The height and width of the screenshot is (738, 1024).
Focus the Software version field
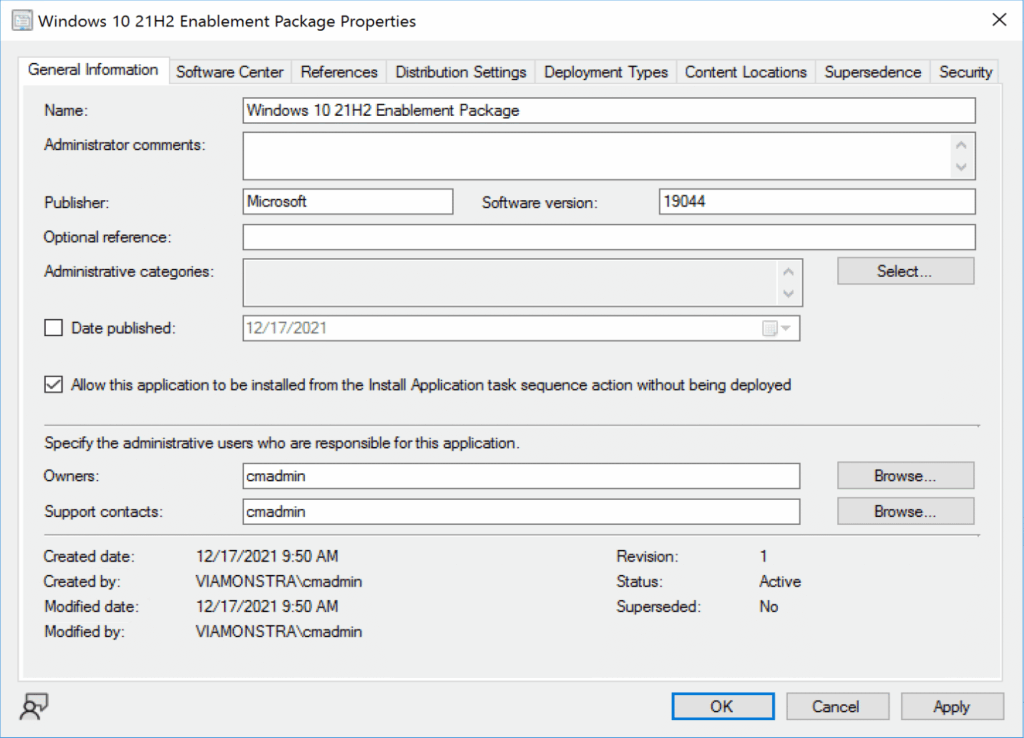coord(816,202)
